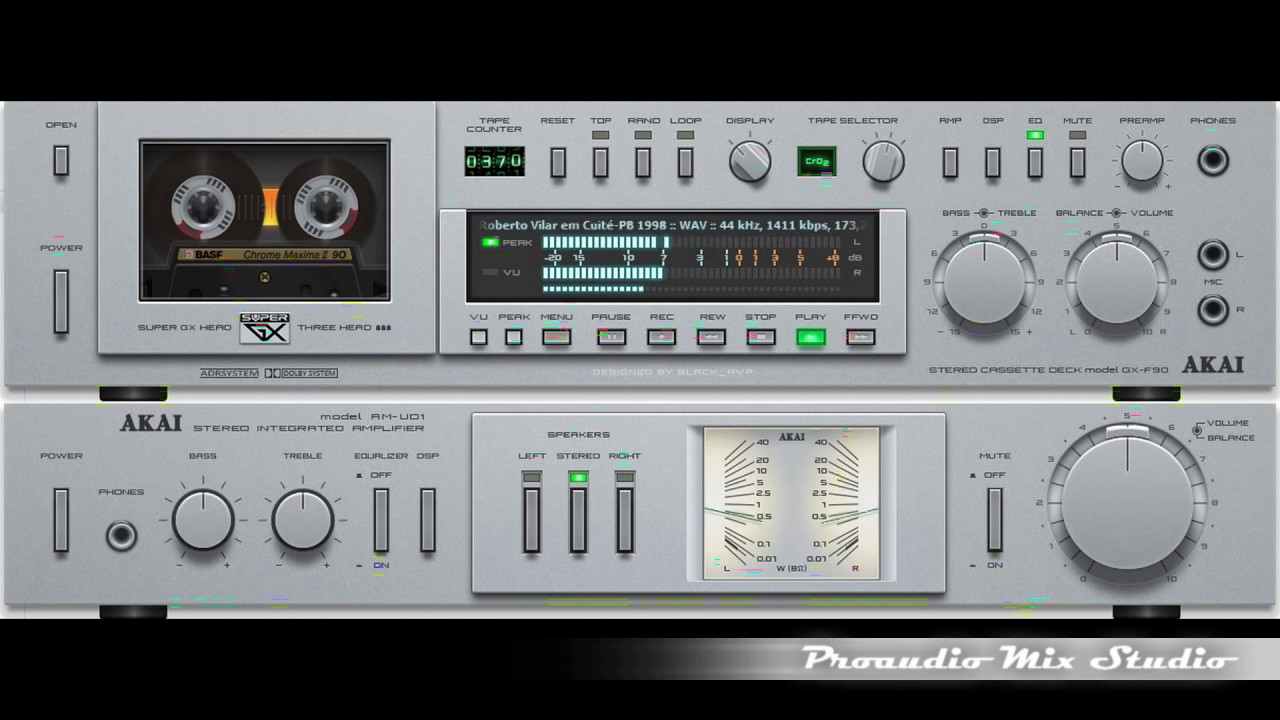
Task: Click the PAUSE transport button
Action: 611,337
